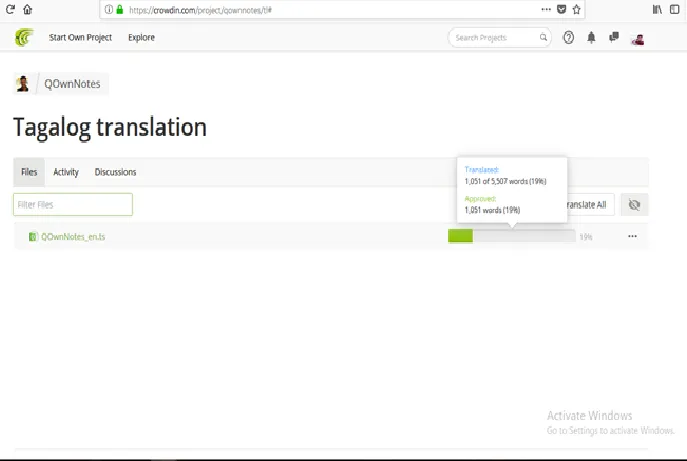Click the 19% progress label
This screenshot has width=687, height=461.
(586, 237)
